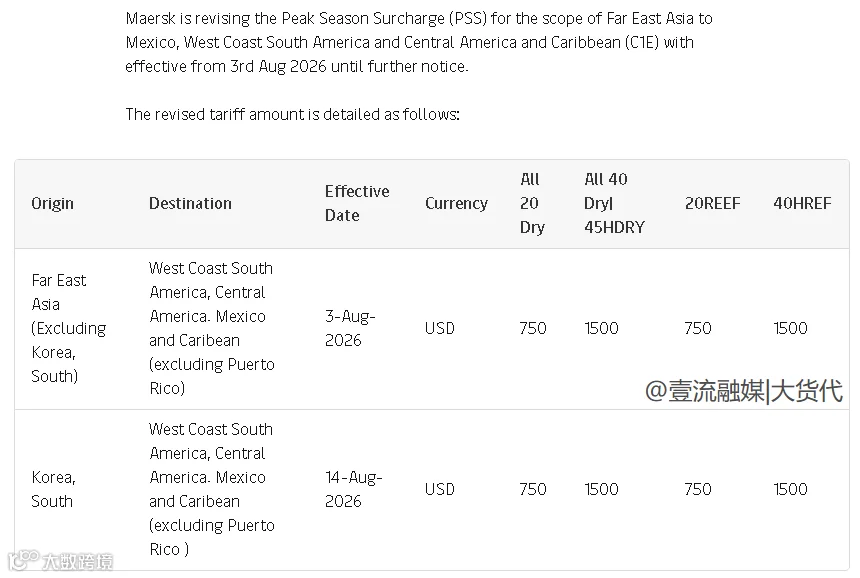
Task: Click the 3-Aug-2026 effective date cell
Action: pyautogui.click(x=350, y=328)
